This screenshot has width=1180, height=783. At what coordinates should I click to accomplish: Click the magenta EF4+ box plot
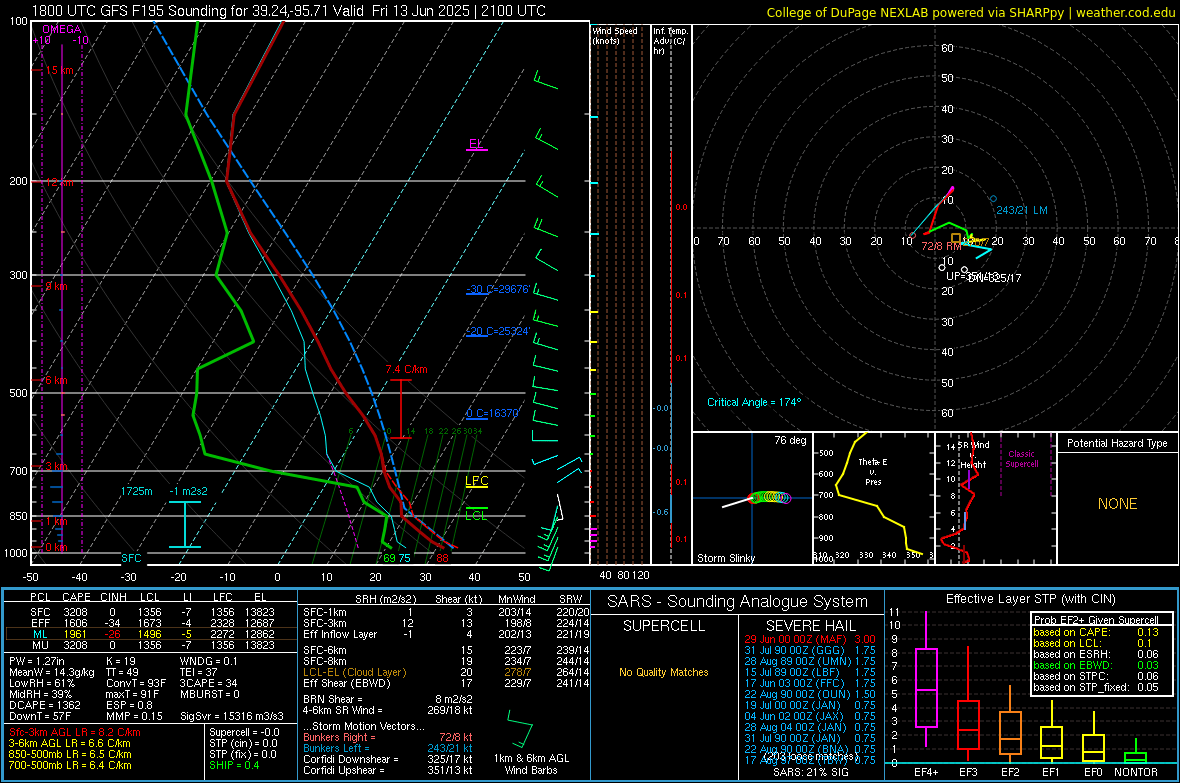[x=926, y=680]
